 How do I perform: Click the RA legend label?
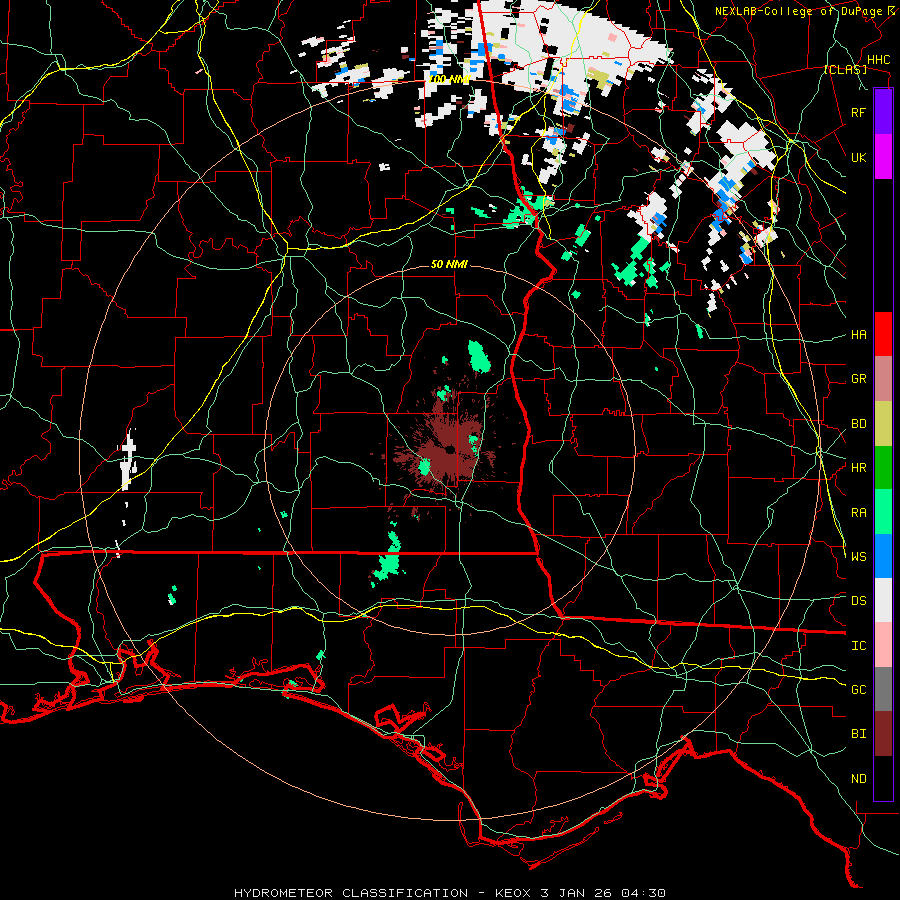tap(858, 513)
